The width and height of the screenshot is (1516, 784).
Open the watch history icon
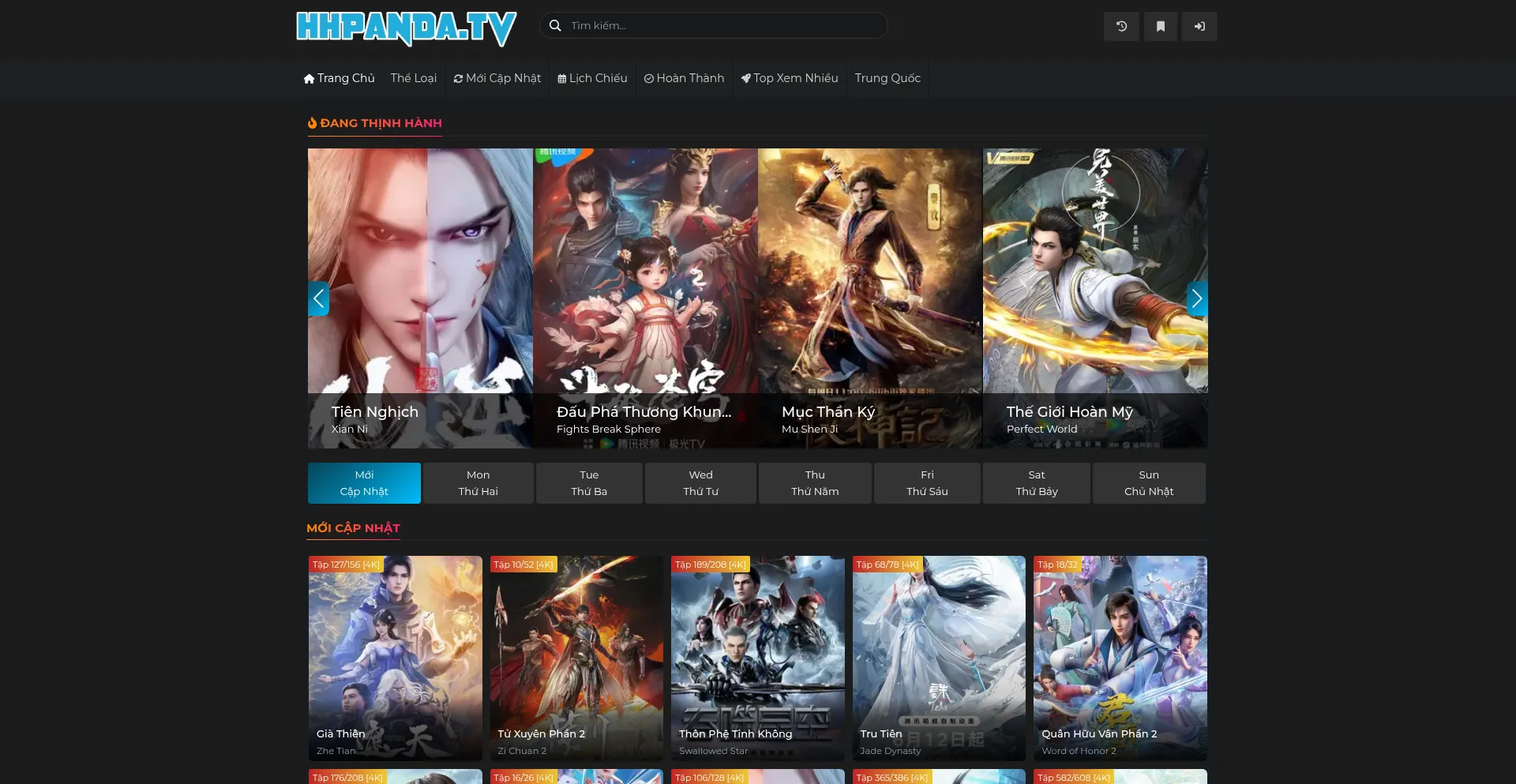1121,26
